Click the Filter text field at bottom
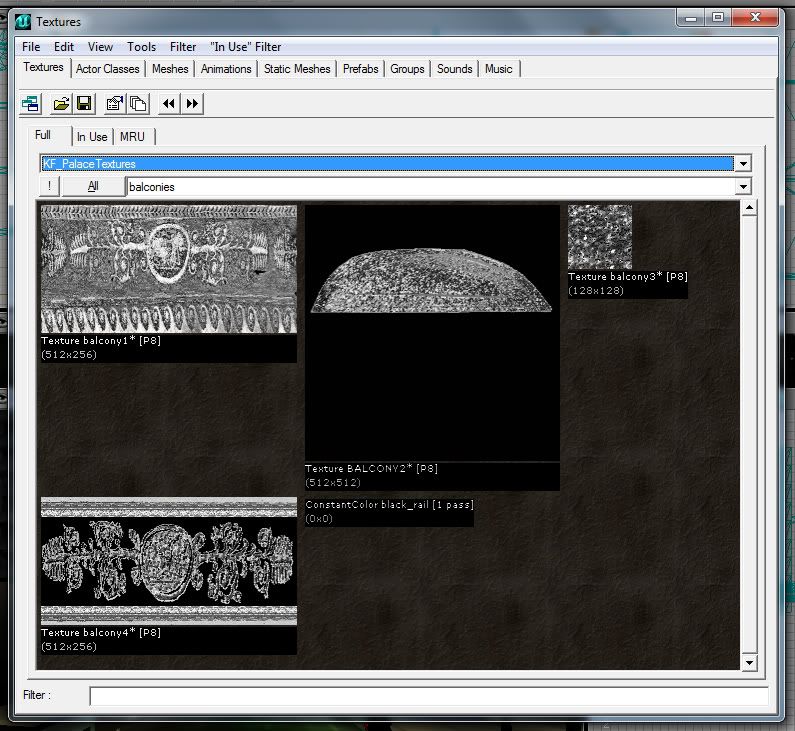 428,696
